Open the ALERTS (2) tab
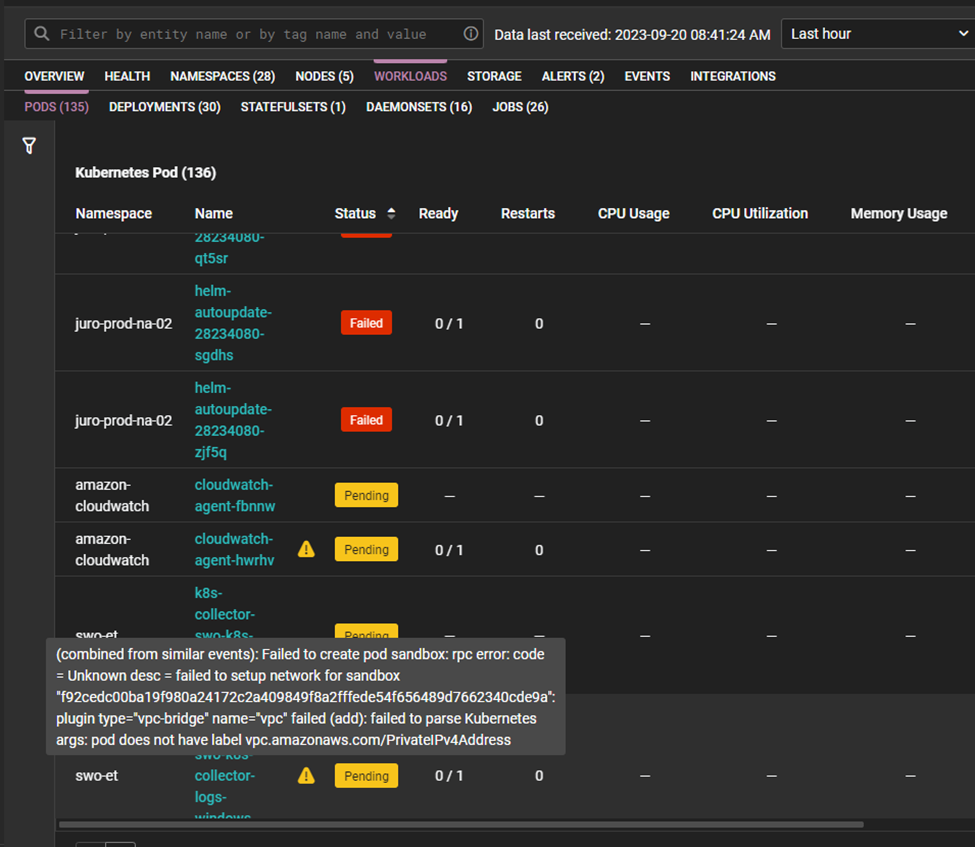The width and height of the screenshot is (975, 847). (x=573, y=76)
